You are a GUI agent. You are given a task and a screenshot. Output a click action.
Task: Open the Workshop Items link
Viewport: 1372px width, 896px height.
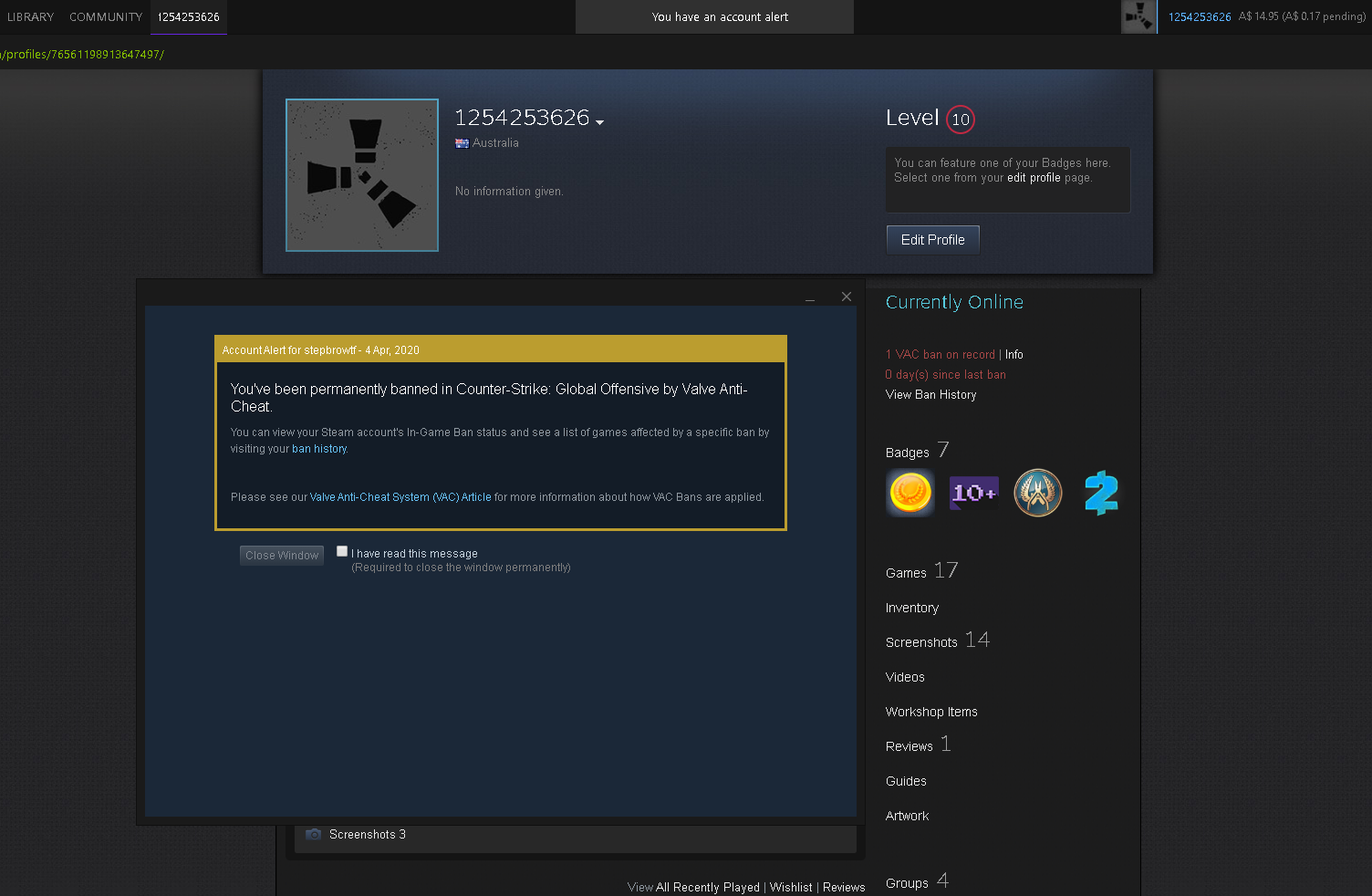tap(931, 712)
